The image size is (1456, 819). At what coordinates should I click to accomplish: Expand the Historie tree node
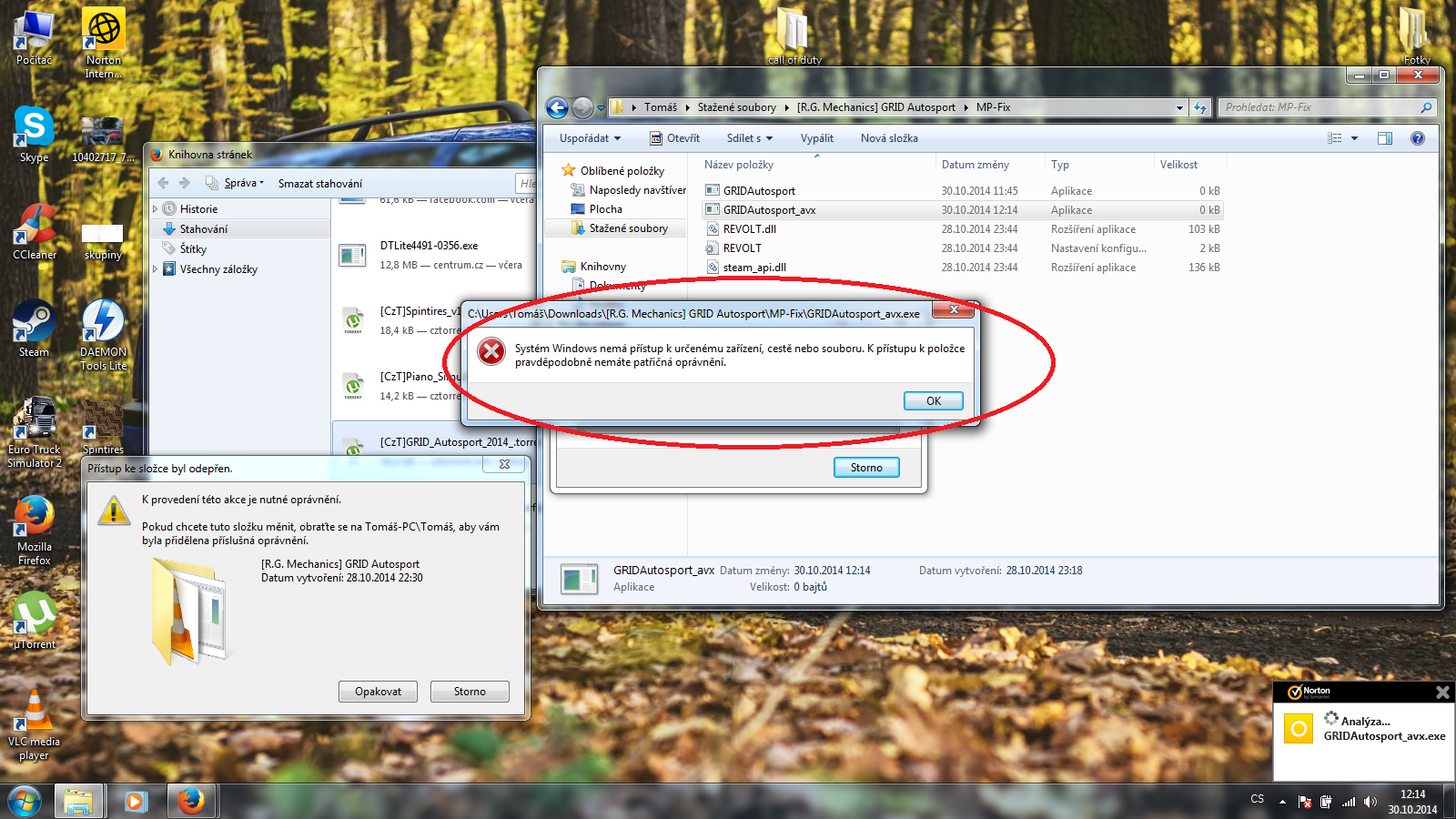tap(156, 209)
